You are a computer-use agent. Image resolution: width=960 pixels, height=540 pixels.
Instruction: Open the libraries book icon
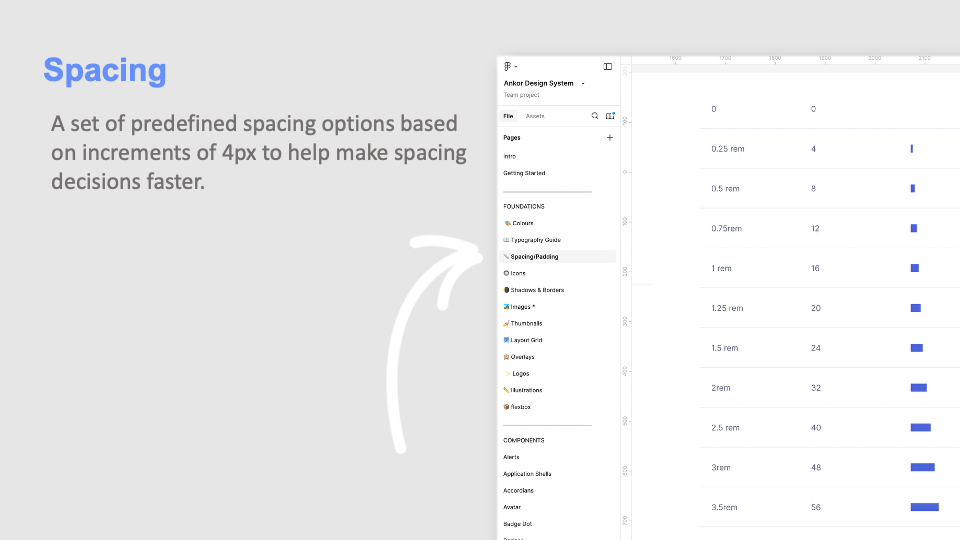(610, 116)
